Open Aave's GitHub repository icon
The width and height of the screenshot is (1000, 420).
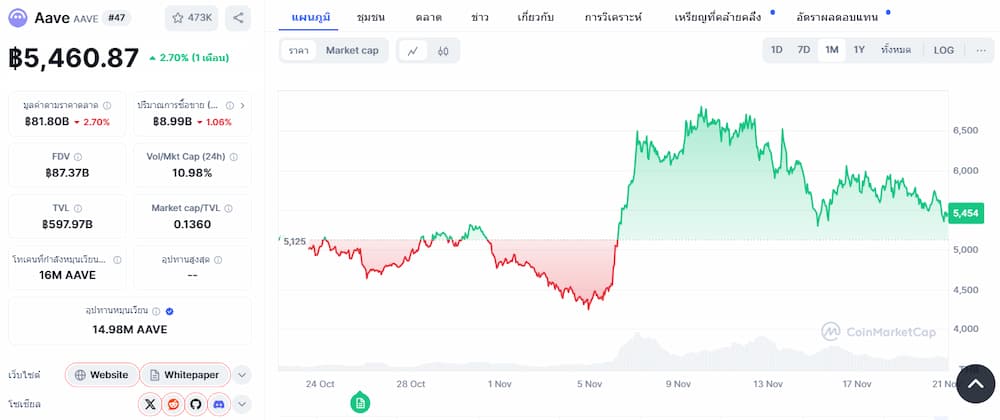196,404
